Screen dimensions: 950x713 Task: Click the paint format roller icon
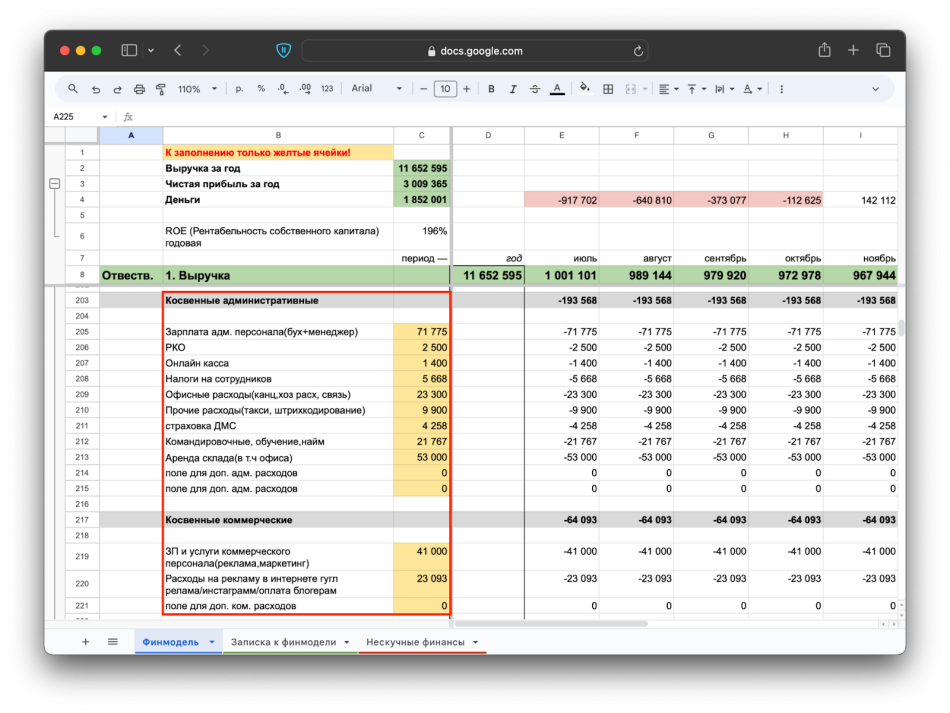[x=160, y=89]
